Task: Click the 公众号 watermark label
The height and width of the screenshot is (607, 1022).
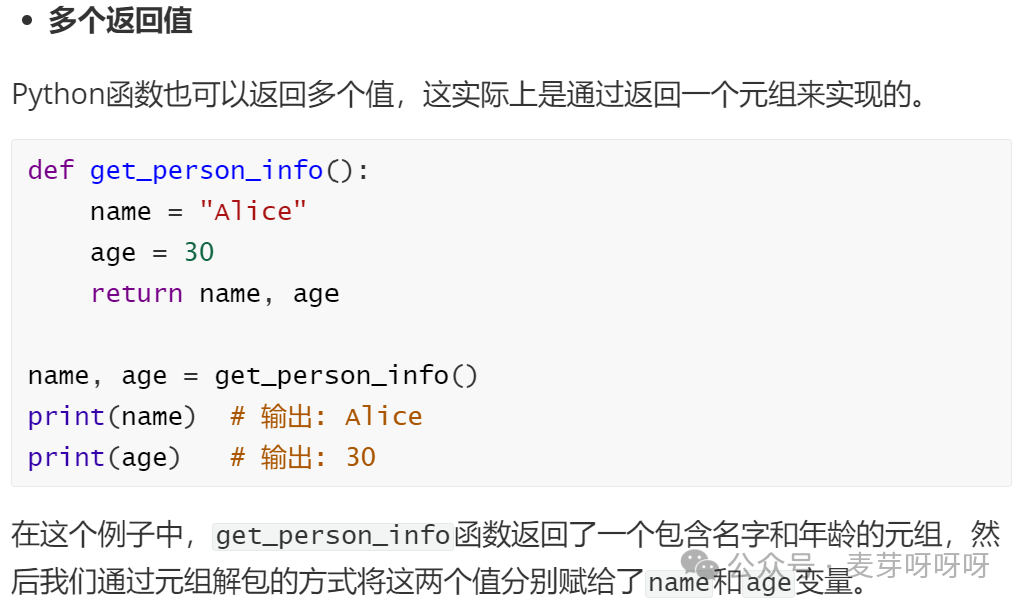Action: click(x=771, y=565)
